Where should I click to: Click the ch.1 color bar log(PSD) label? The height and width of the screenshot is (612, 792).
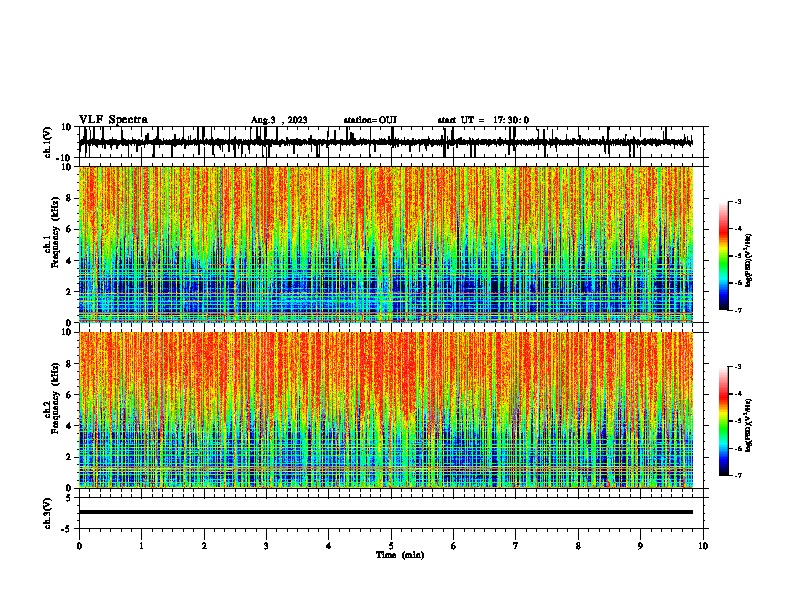coord(749,261)
